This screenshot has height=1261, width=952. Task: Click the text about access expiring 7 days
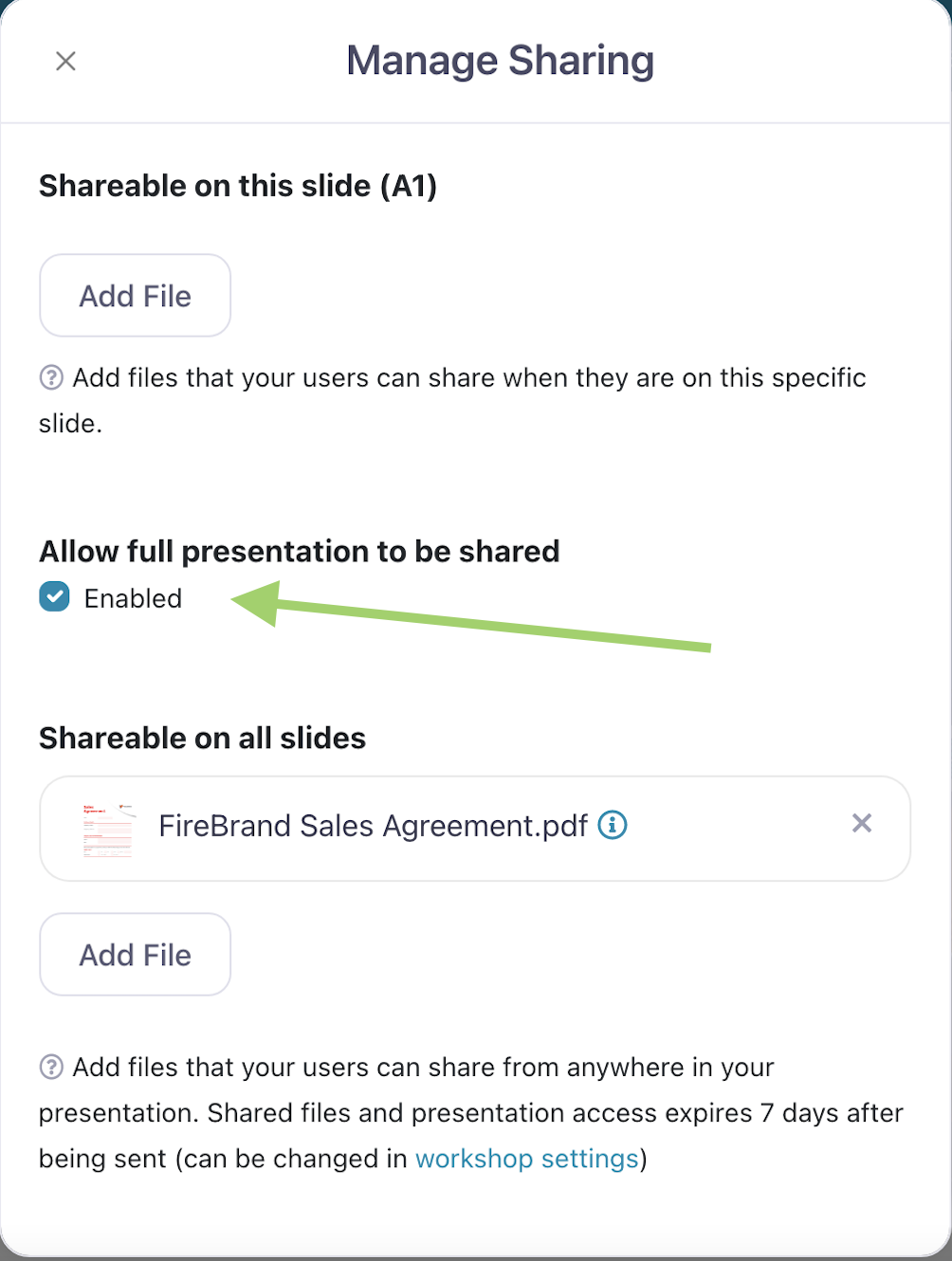pos(555,1113)
